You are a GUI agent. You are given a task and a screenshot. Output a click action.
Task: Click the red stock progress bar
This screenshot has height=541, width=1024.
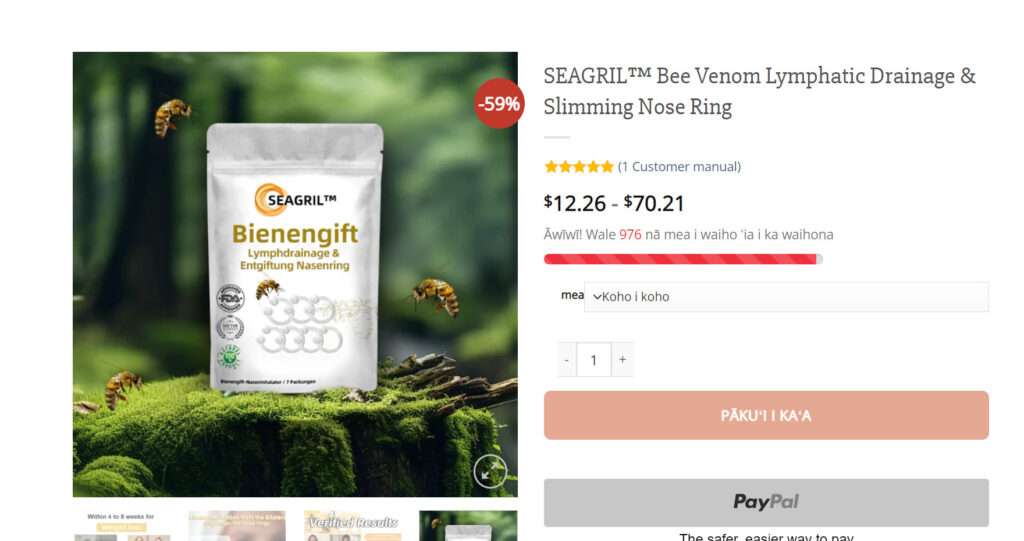tap(683, 259)
